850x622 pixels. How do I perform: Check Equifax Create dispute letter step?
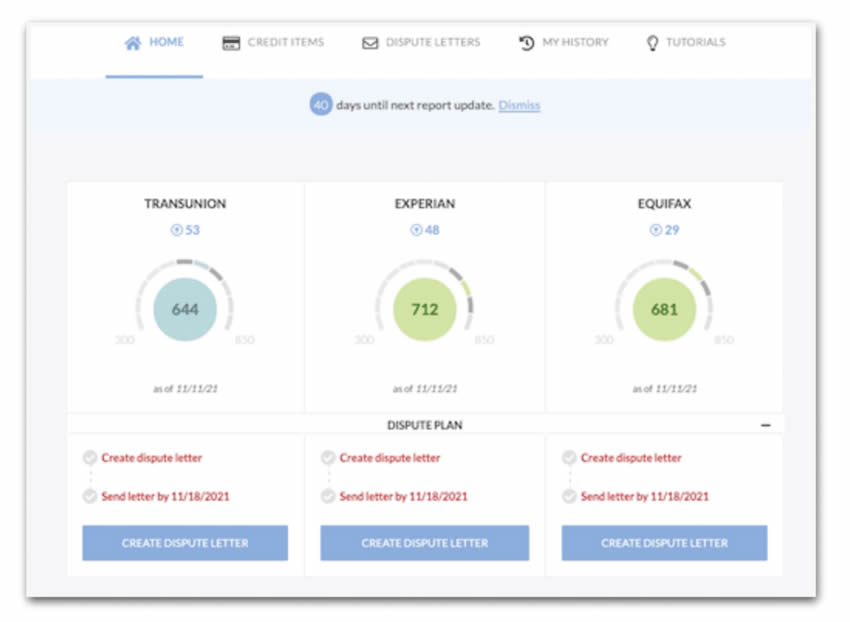click(x=569, y=458)
